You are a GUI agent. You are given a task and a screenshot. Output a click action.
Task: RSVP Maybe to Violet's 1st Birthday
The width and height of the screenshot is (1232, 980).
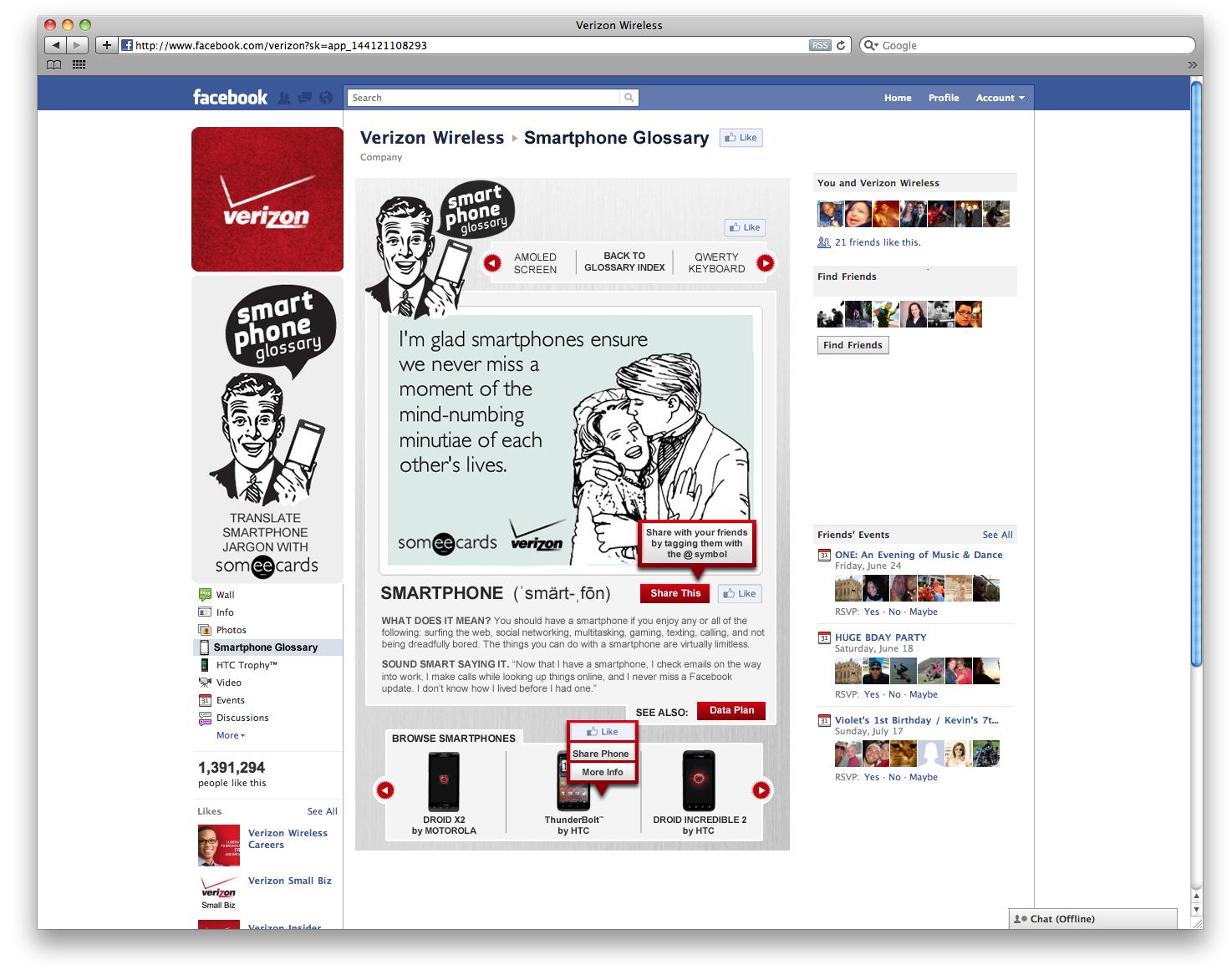click(924, 777)
